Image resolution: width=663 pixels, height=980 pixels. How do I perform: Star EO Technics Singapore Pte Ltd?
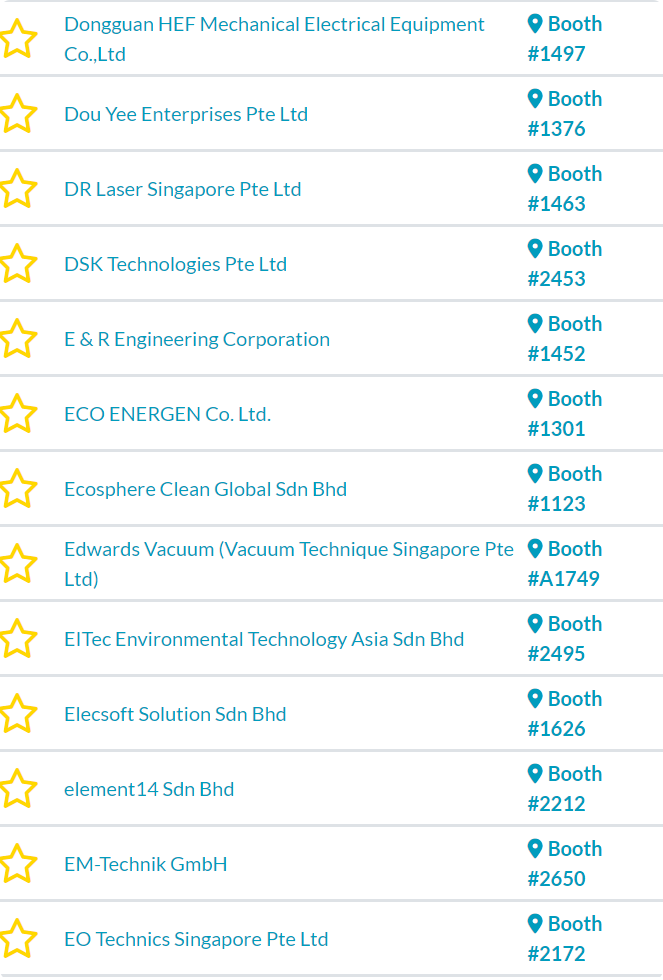click(18, 939)
